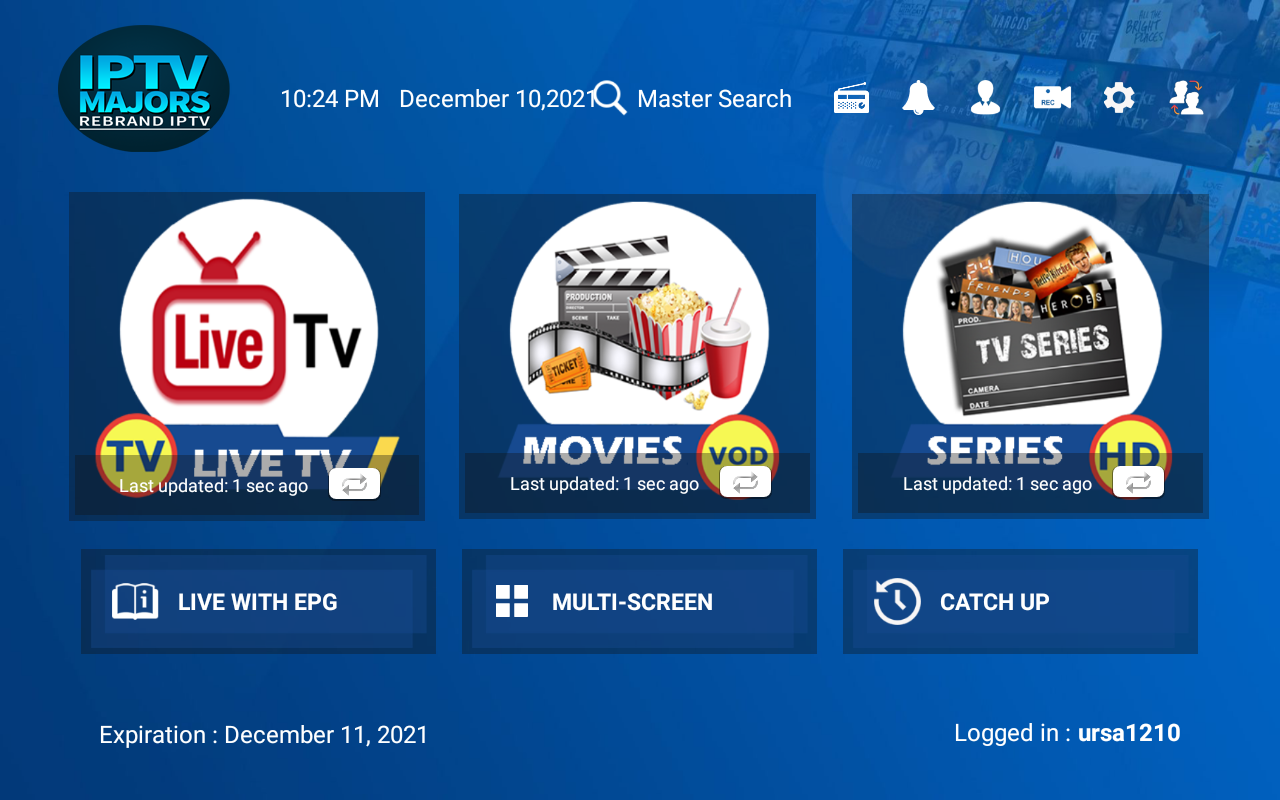This screenshot has height=800, width=1280.
Task: Click the IPTV Majors logo
Action: pos(144,90)
